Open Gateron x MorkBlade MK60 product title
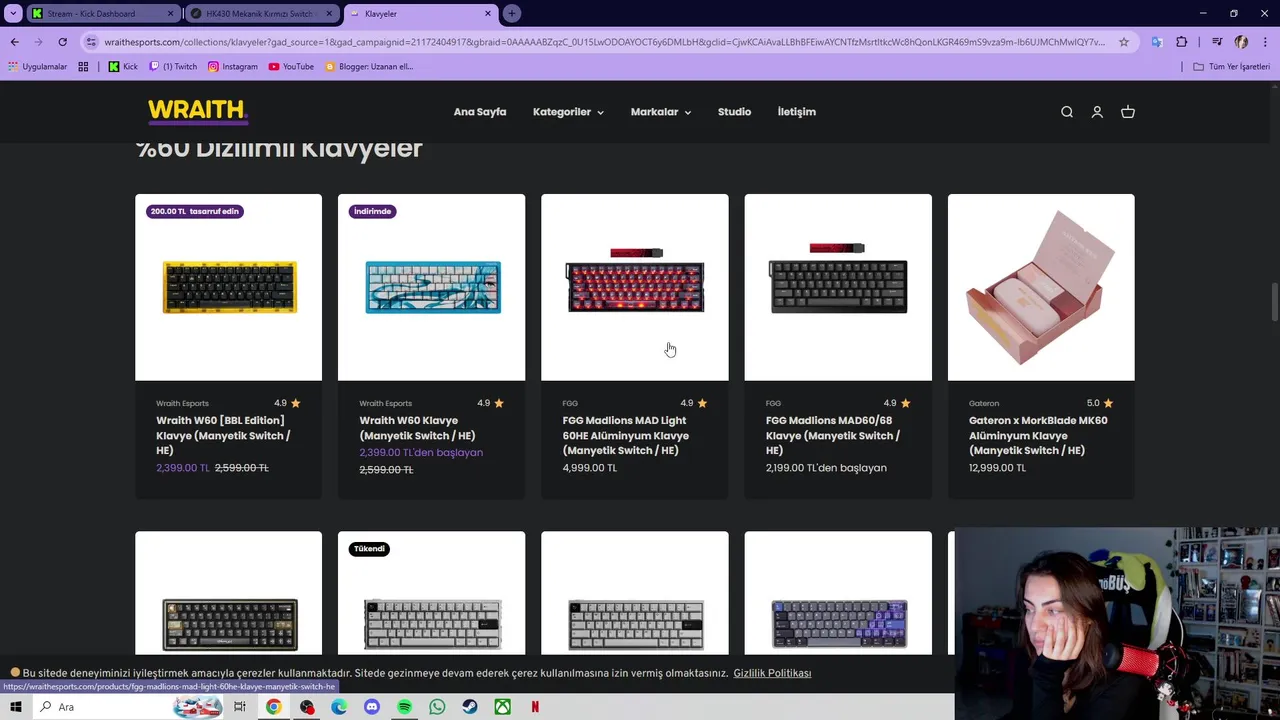Viewport: 1280px width, 720px height. tap(1038, 435)
